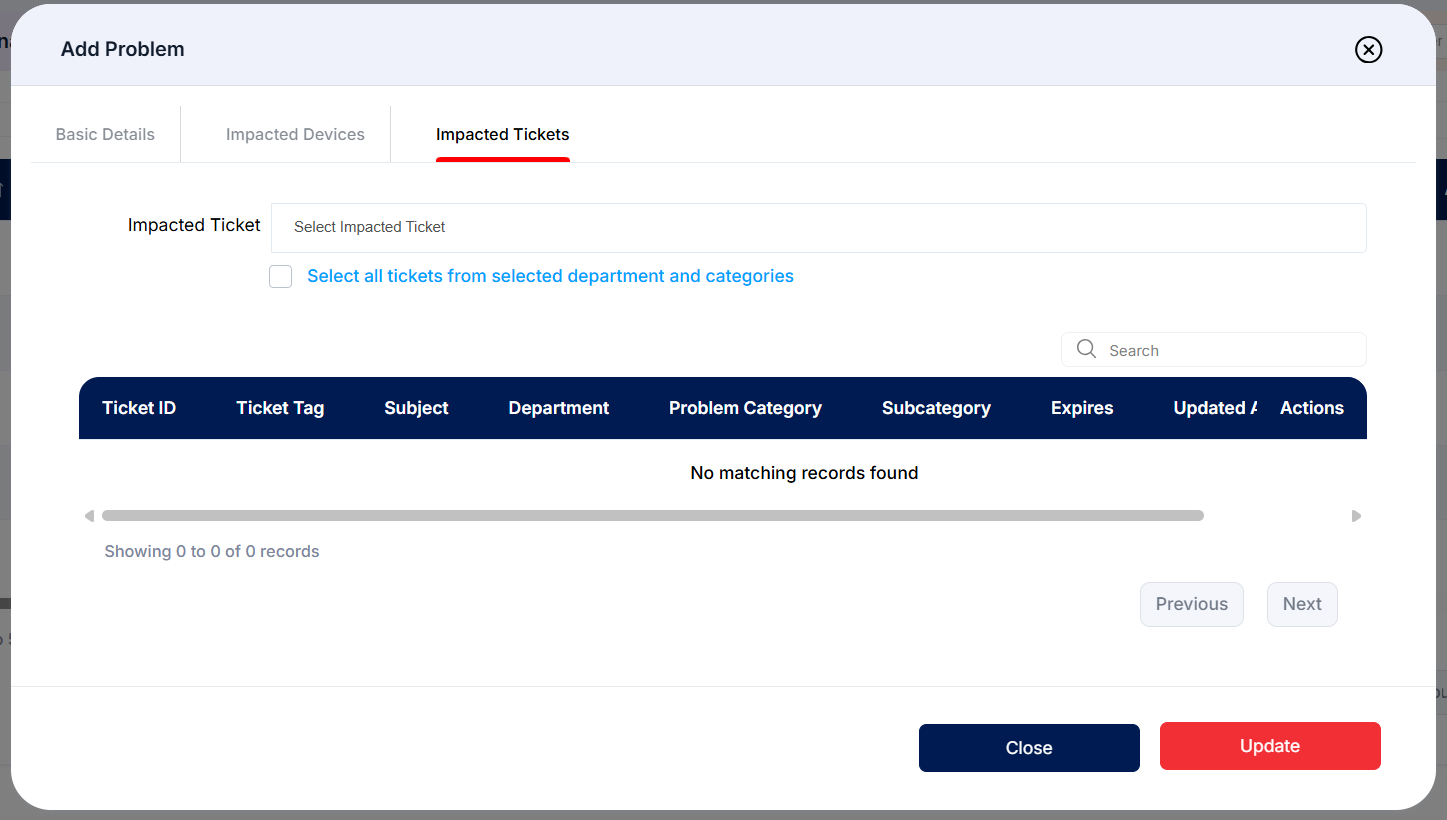Select the Impacted Tickets tab

point(502,134)
